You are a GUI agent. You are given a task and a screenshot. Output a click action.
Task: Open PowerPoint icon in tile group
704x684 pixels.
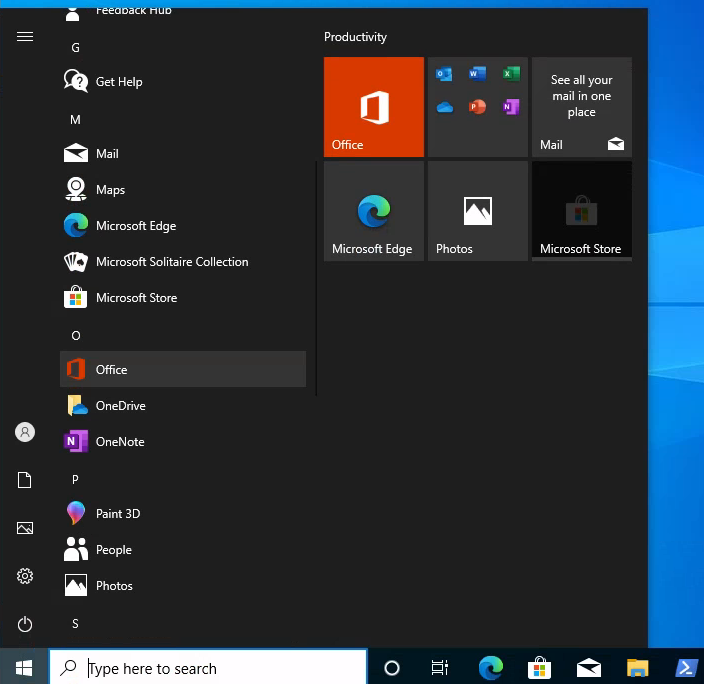[477, 107]
